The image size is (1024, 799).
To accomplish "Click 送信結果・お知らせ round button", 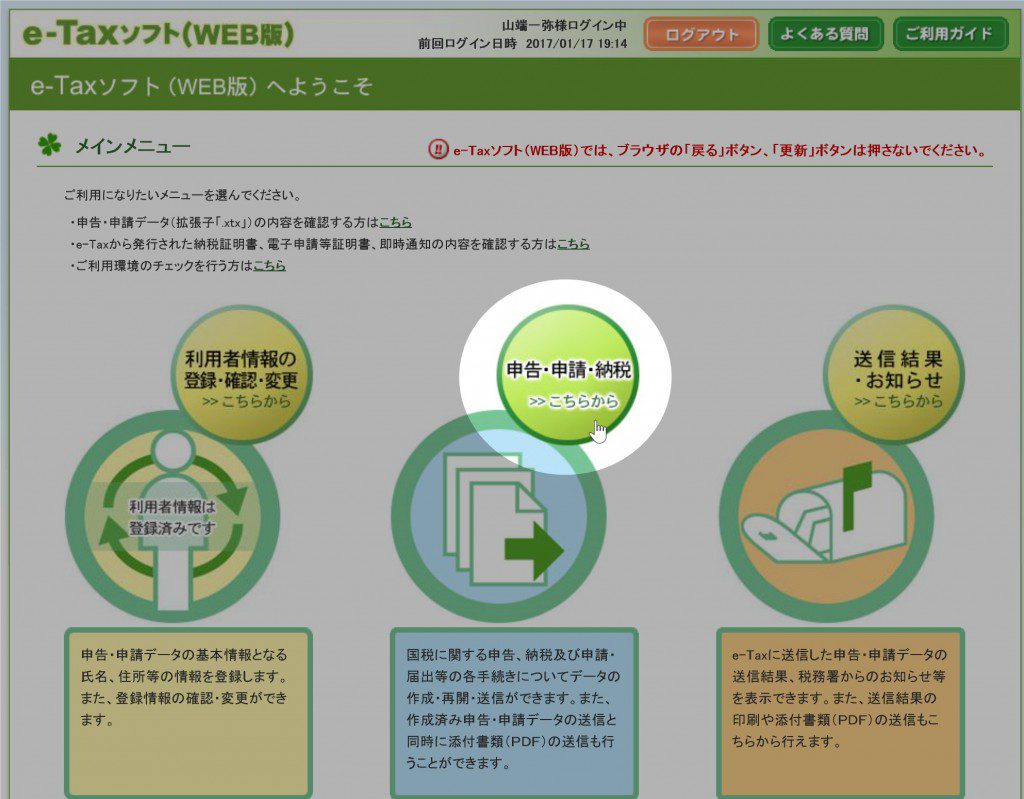I will (x=894, y=374).
